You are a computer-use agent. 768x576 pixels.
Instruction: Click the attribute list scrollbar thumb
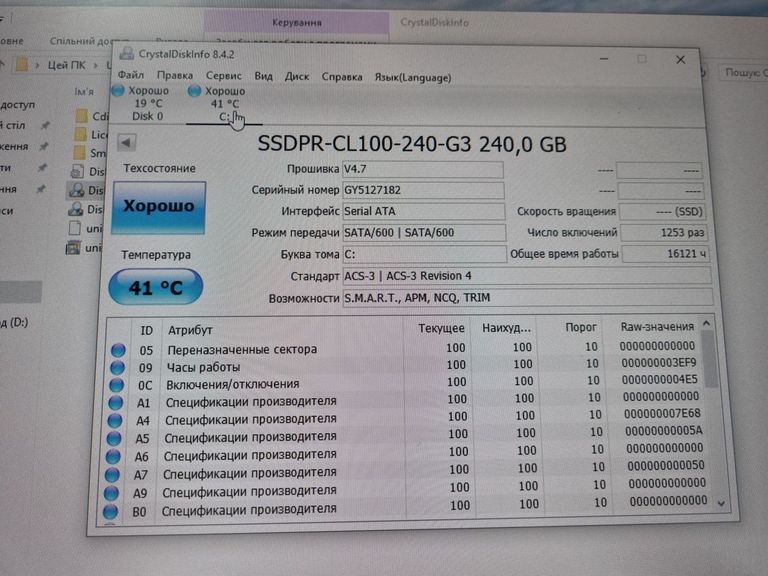[710, 359]
